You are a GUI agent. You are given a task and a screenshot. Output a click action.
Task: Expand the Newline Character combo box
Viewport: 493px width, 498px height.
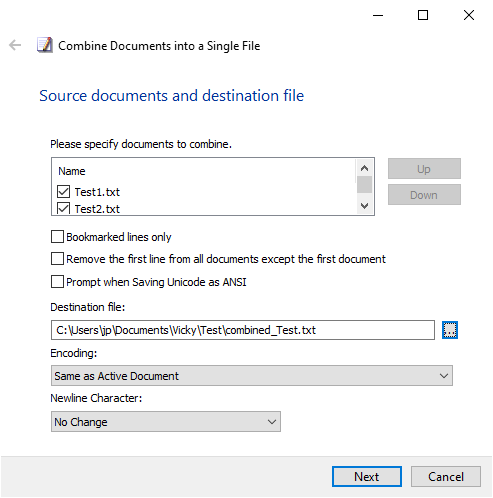pos(166,422)
